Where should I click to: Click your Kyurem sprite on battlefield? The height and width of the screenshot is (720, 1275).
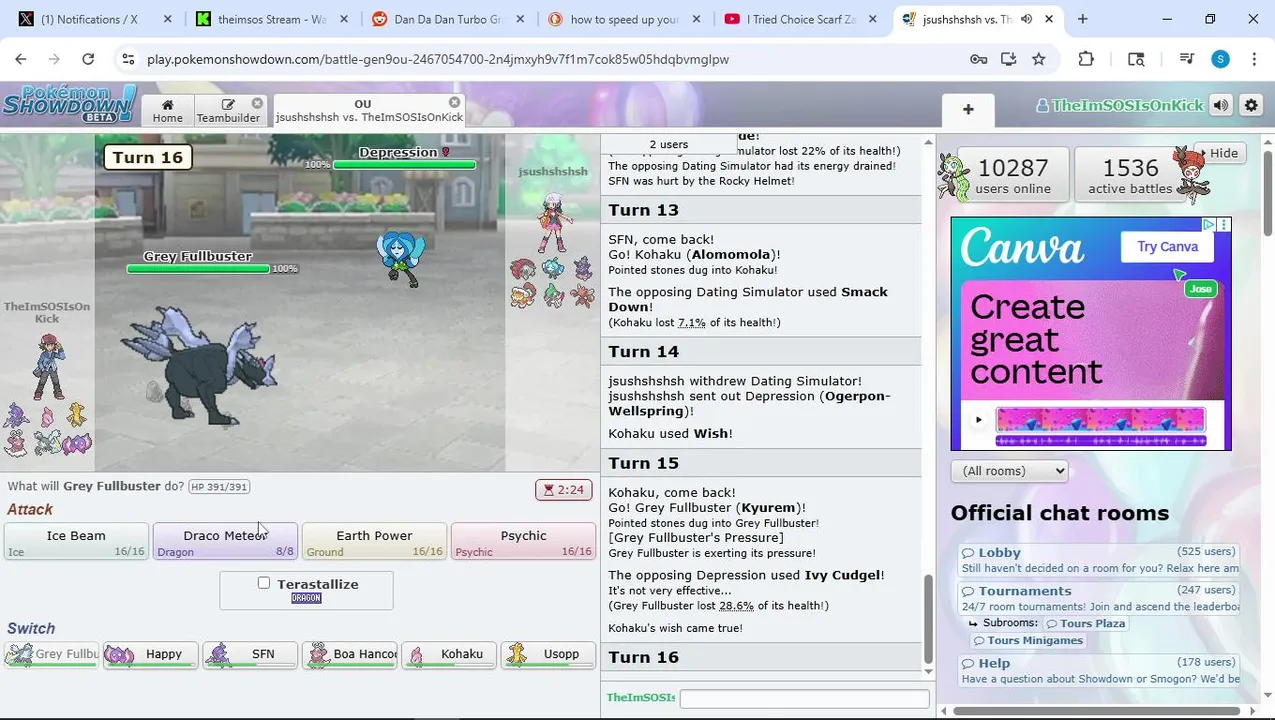(x=200, y=364)
